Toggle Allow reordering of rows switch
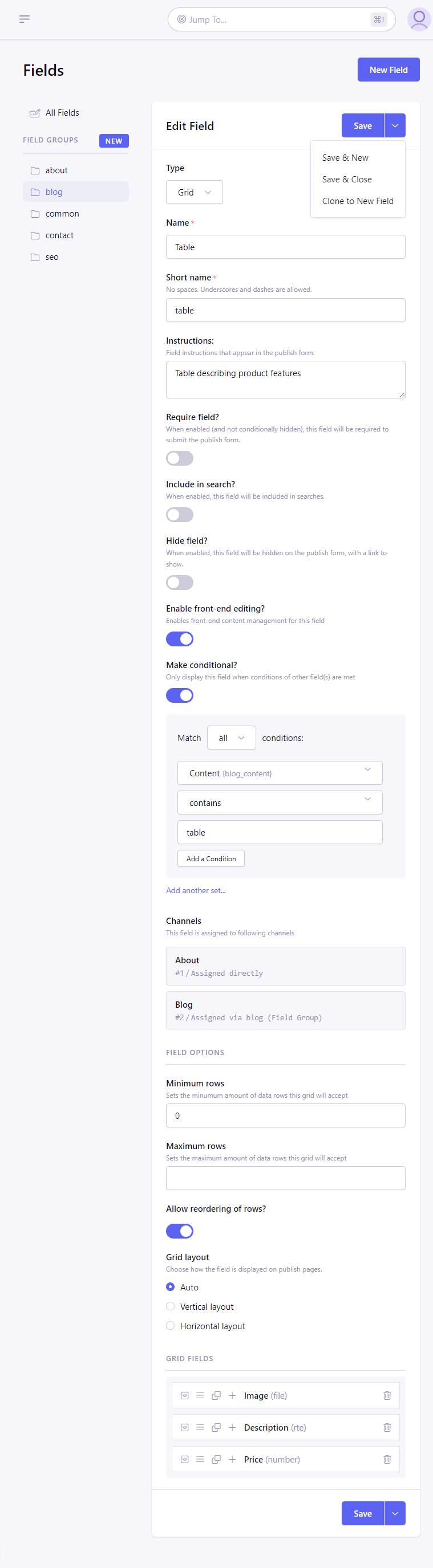This screenshot has width=433, height=1568. (x=180, y=1231)
